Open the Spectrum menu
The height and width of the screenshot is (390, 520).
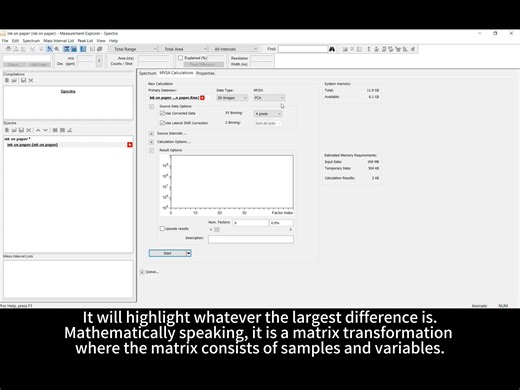[x=31, y=41]
